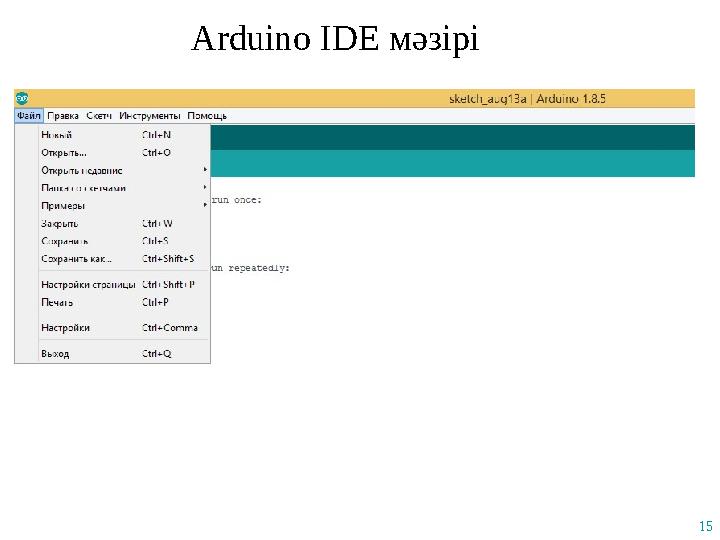Open the Скетч menu

[99, 116]
